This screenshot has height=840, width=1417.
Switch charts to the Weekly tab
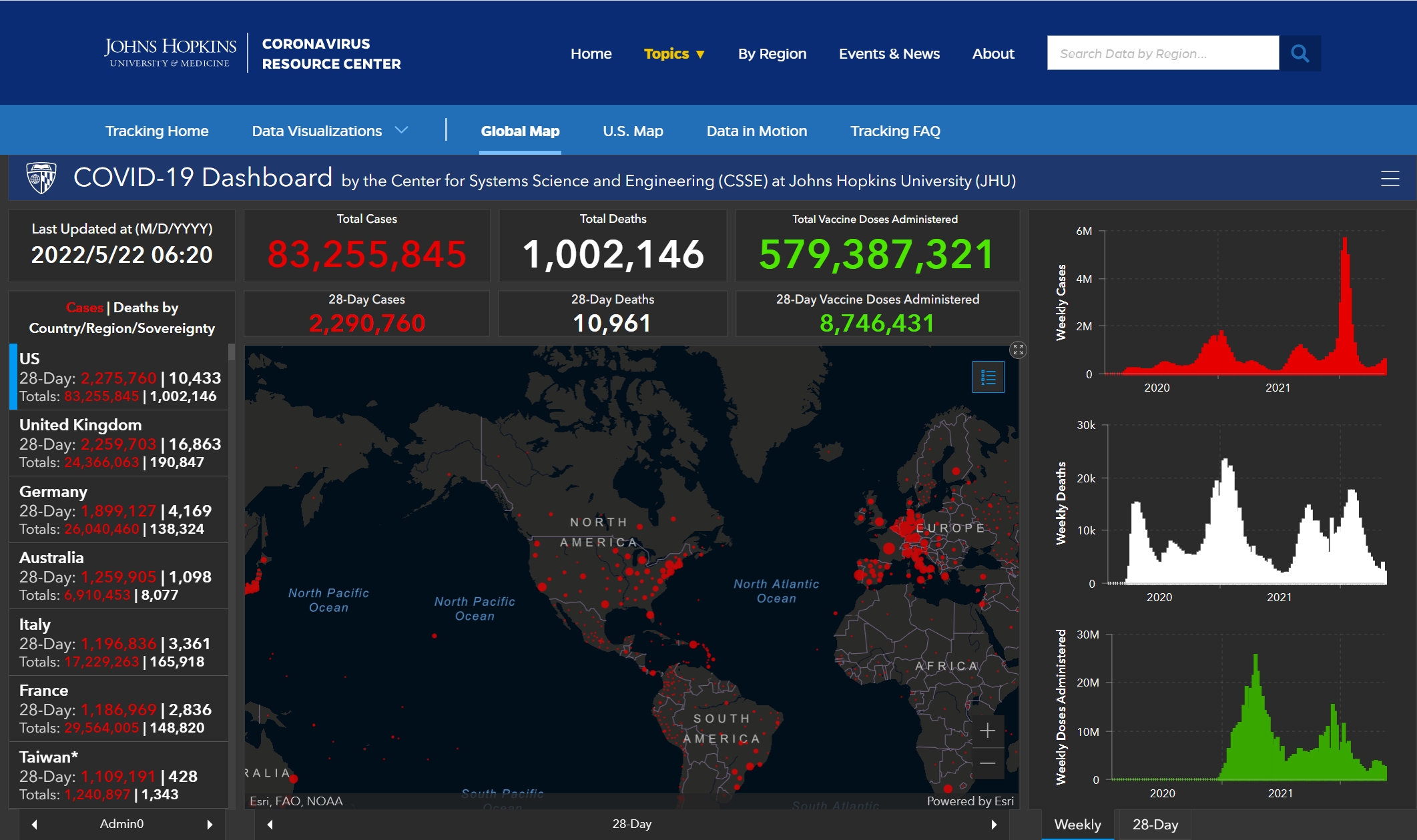1077,825
